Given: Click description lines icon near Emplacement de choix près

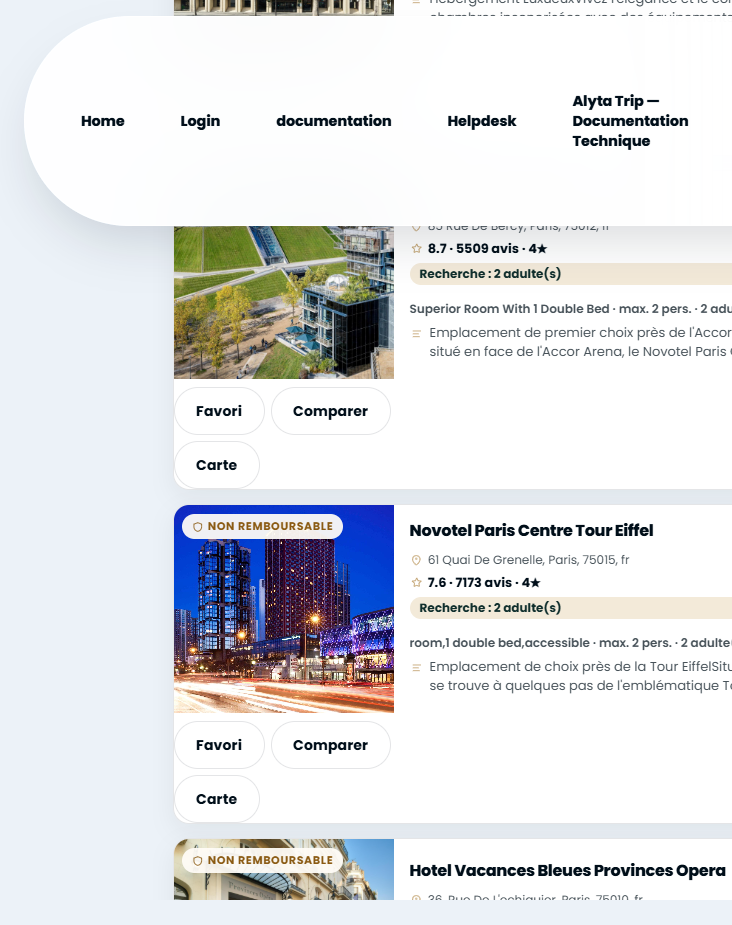Looking at the screenshot, I should 416,668.
